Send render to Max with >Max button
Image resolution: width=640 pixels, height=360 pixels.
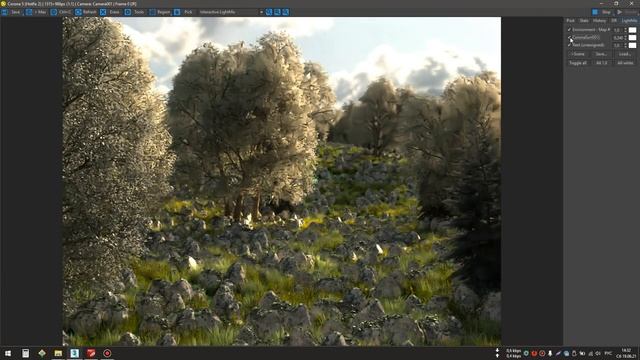coord(36,12)
